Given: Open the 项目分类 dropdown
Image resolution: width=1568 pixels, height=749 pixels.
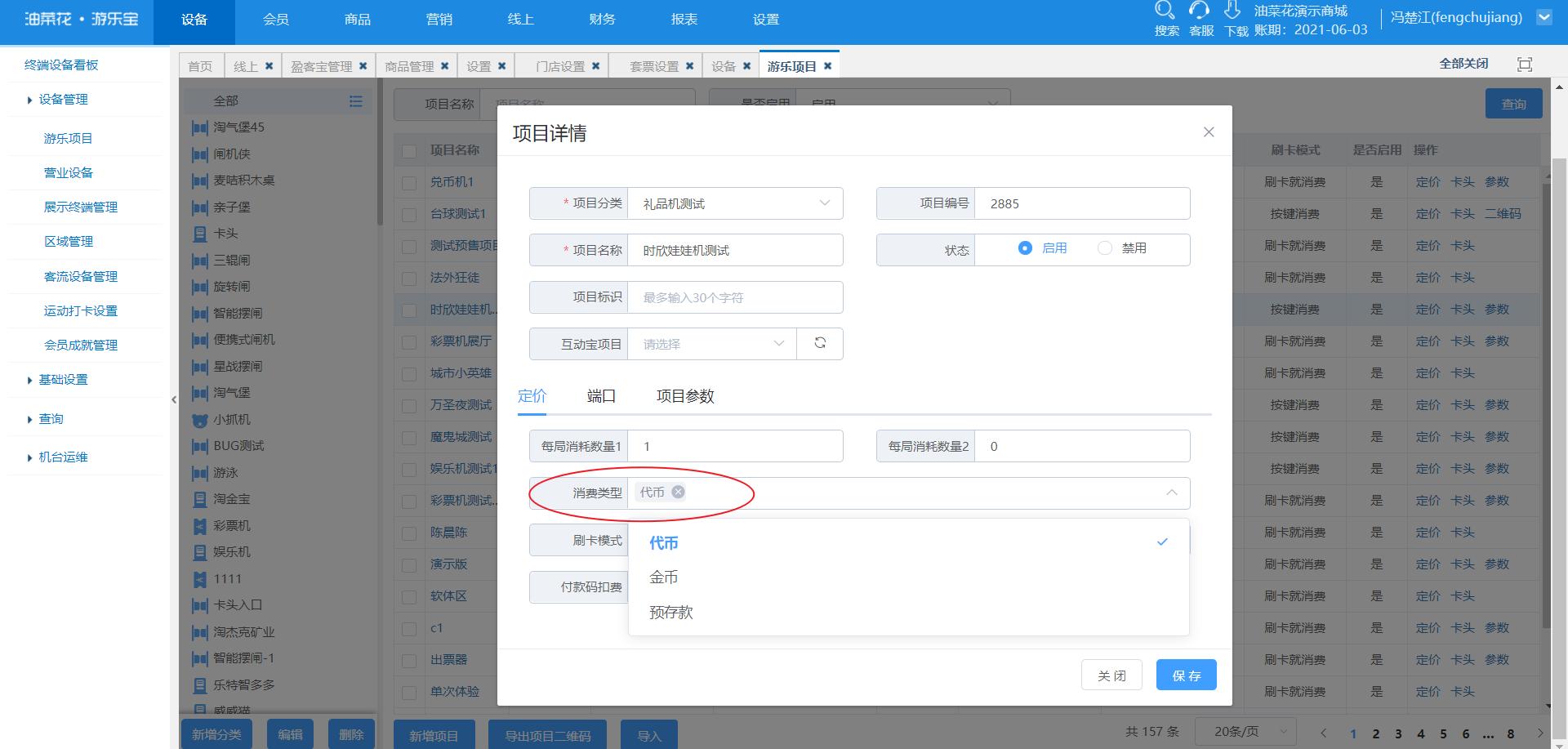Looking at the screenshot, I should pyautogui.click(x=735, y=203).
